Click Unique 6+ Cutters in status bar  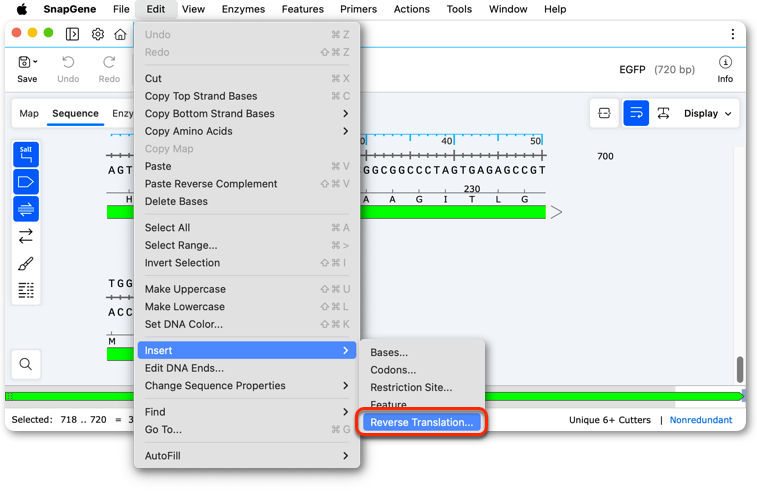(x=609, y=420)
